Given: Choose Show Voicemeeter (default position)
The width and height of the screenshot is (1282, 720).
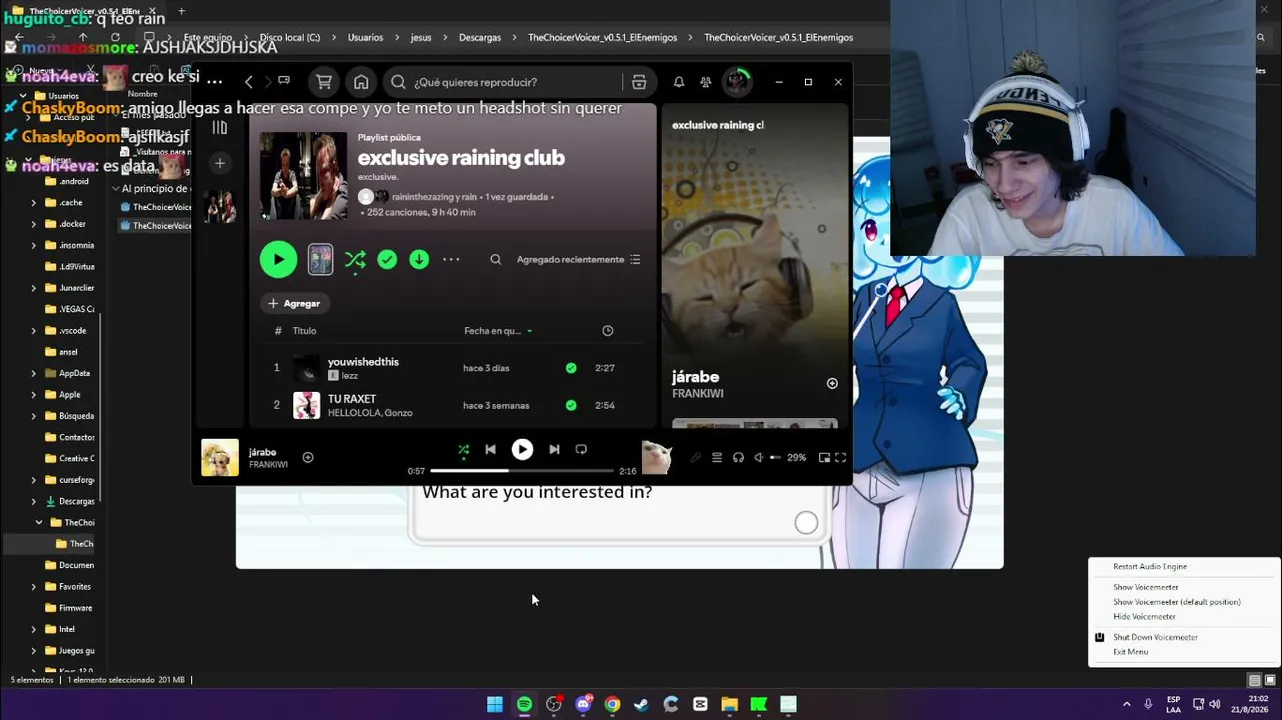Looking at the screenshot, I should click(1177, 602).
